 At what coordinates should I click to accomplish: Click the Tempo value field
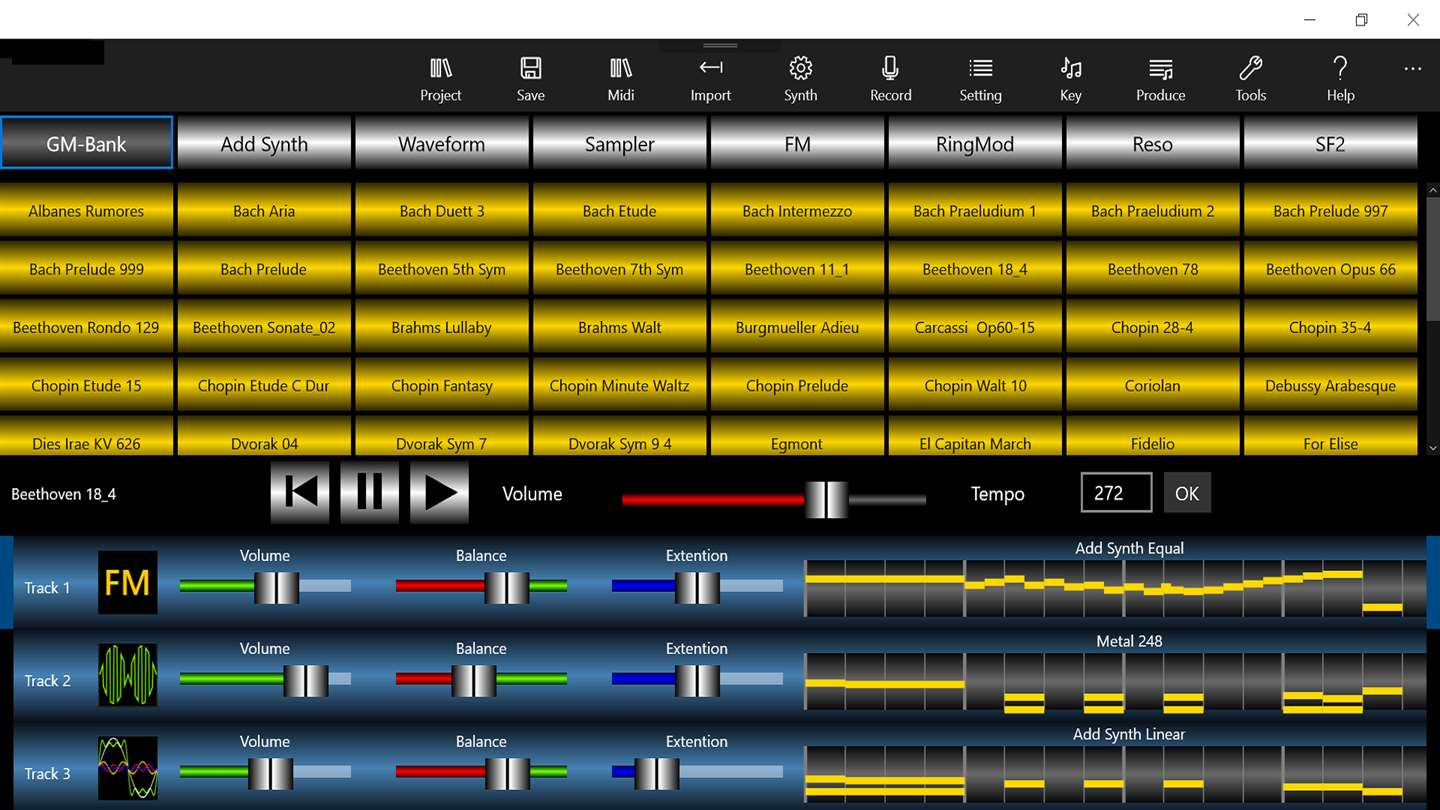[1116, 493]
